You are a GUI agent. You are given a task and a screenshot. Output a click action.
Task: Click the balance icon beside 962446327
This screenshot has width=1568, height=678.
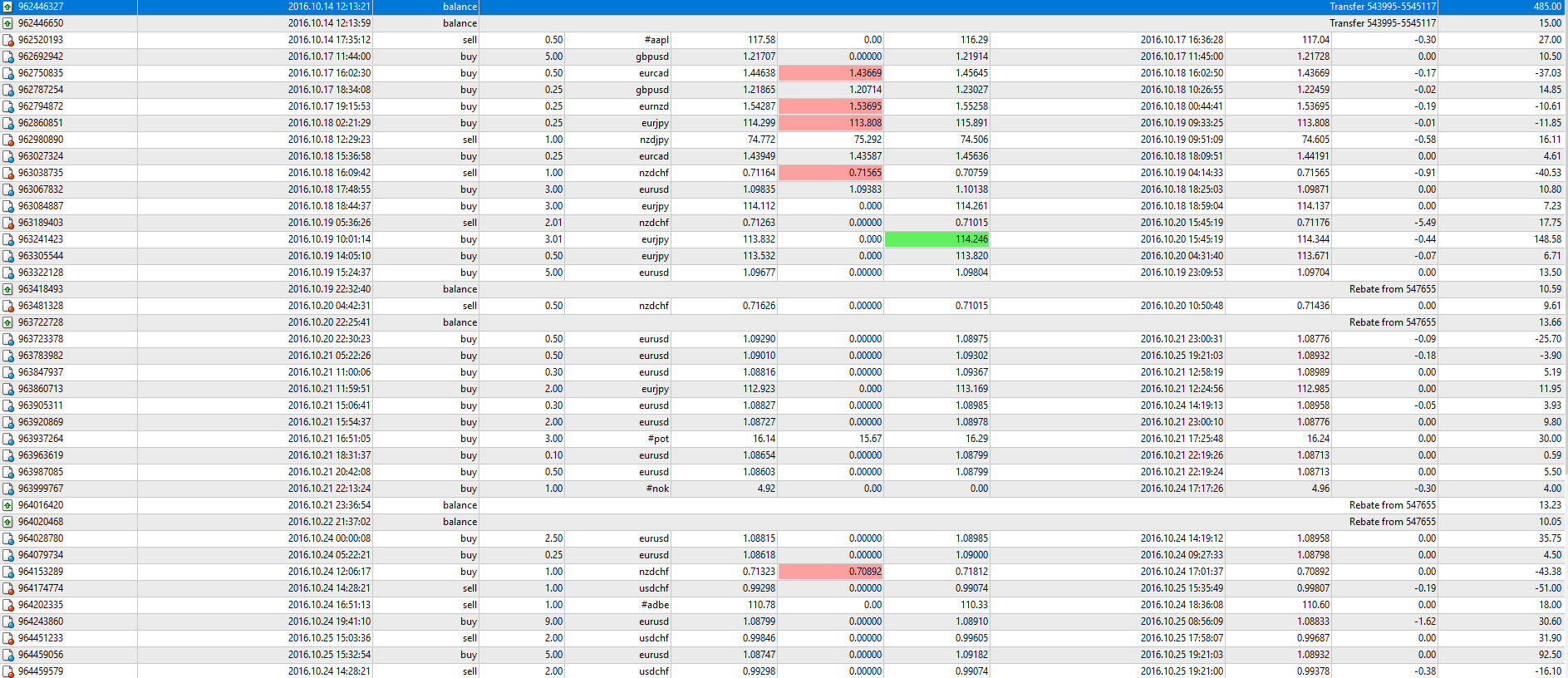pos(7,7)
